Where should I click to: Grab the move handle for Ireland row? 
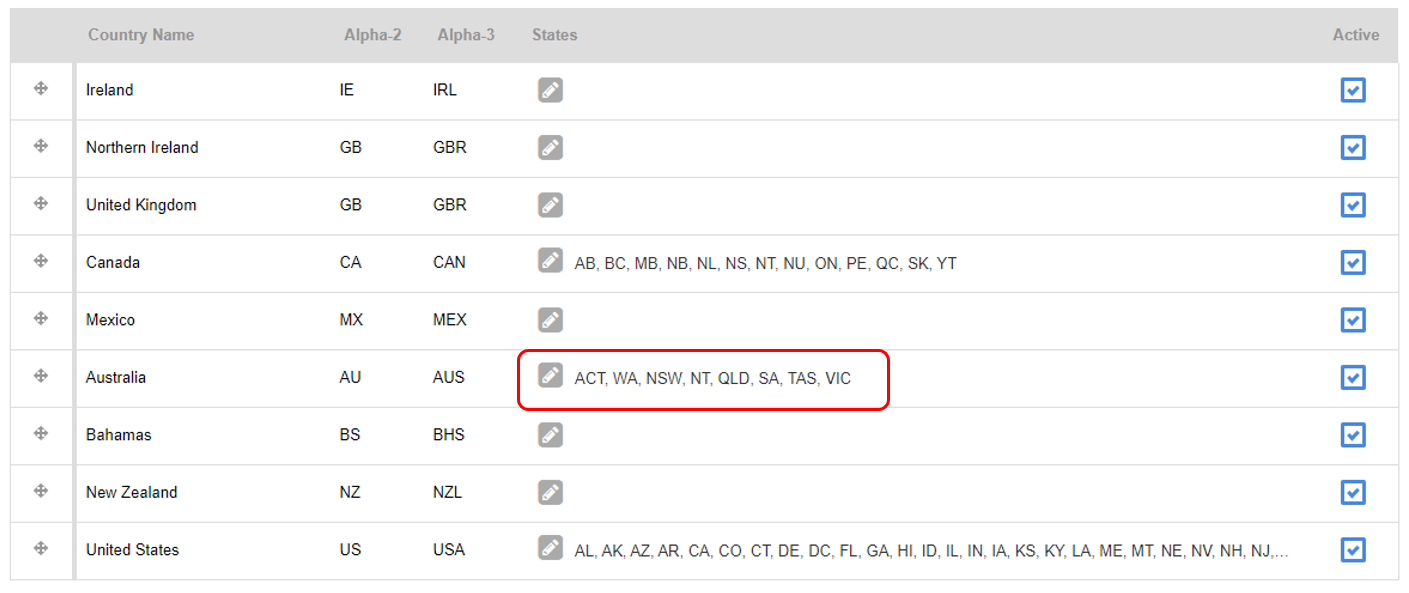point(41,88)
